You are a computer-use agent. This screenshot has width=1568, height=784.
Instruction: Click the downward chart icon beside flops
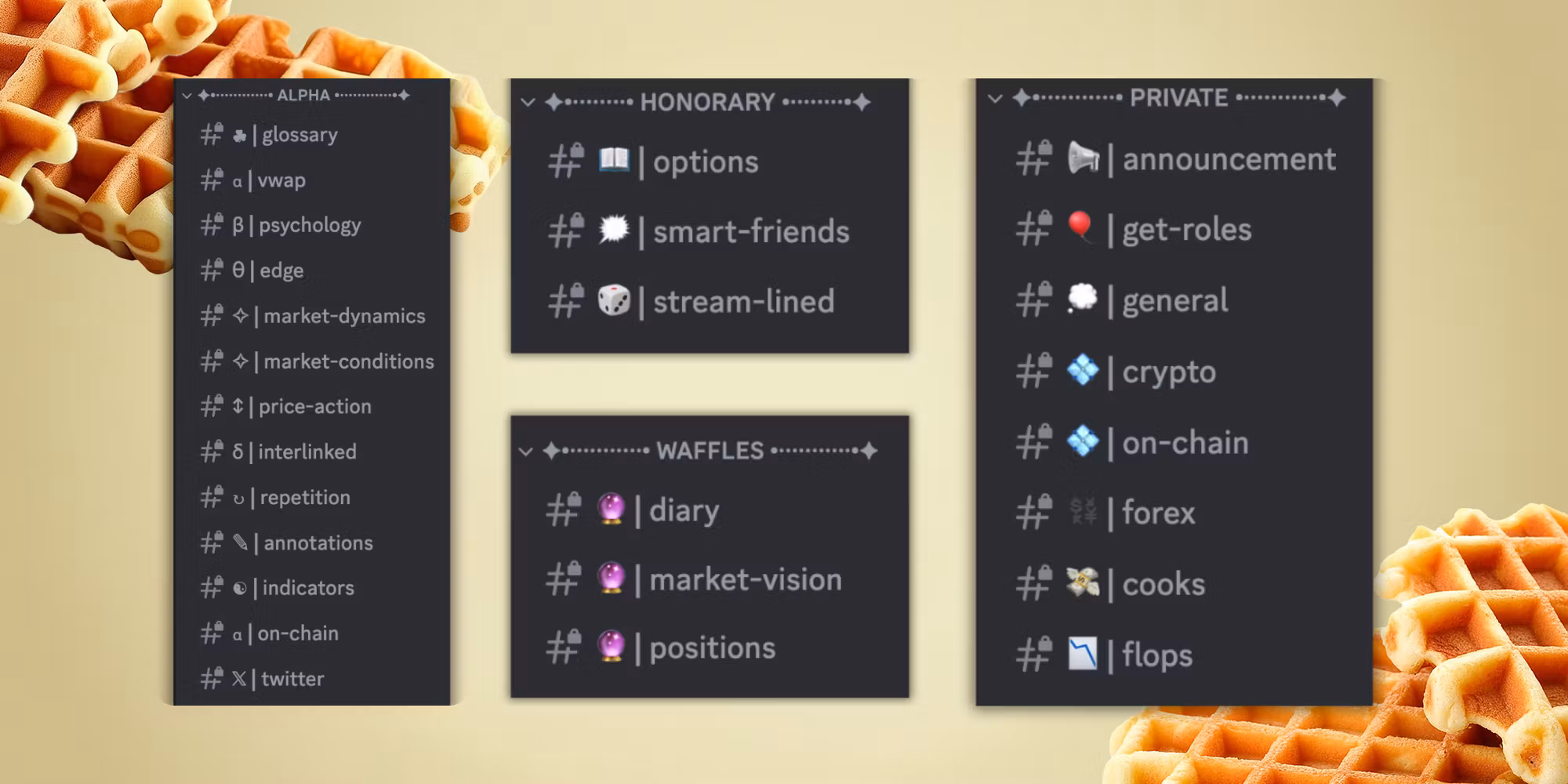[1083, 654]
